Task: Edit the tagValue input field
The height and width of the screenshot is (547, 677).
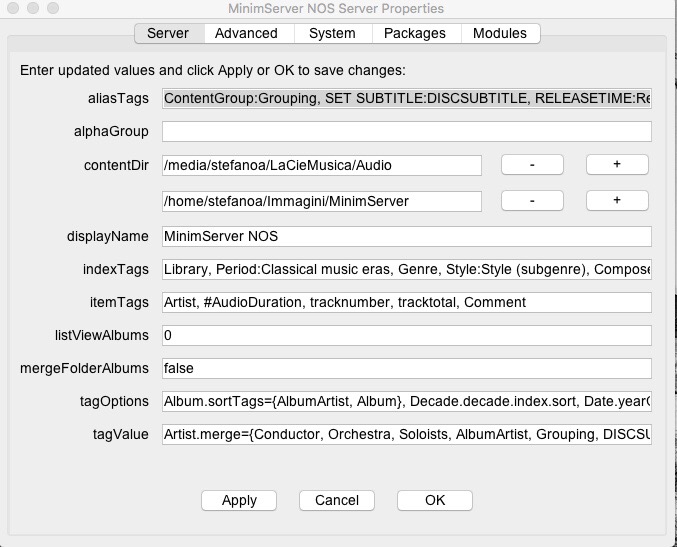Action: pyautogui.click(x=406, y=434)
